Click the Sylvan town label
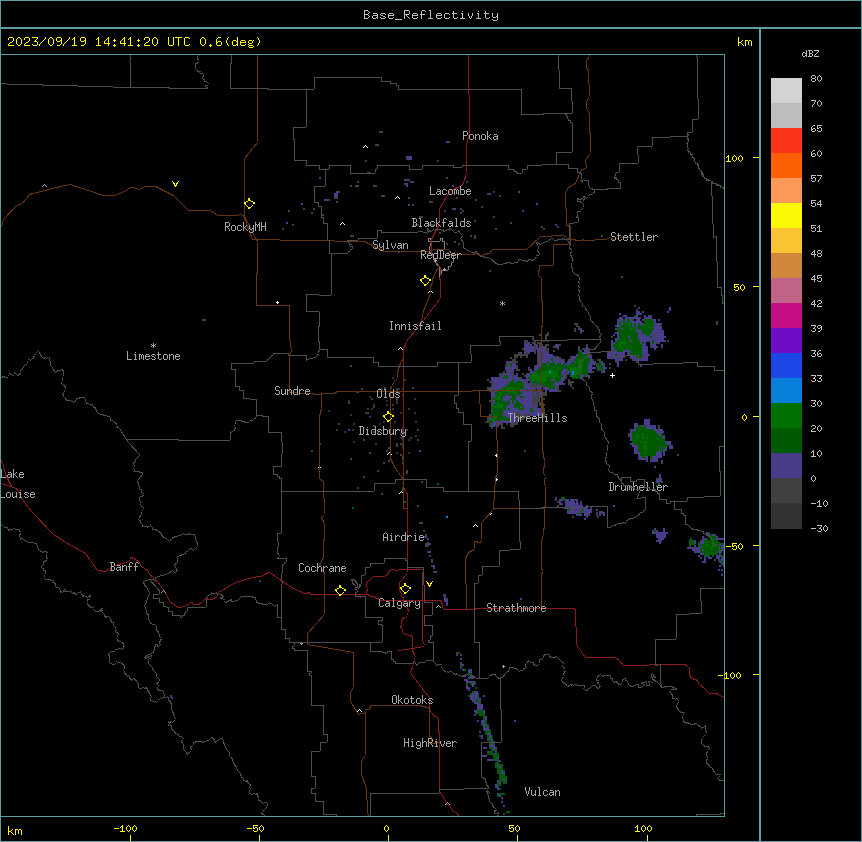The height and width of the screenshot is (842, 862). (390, 245)
